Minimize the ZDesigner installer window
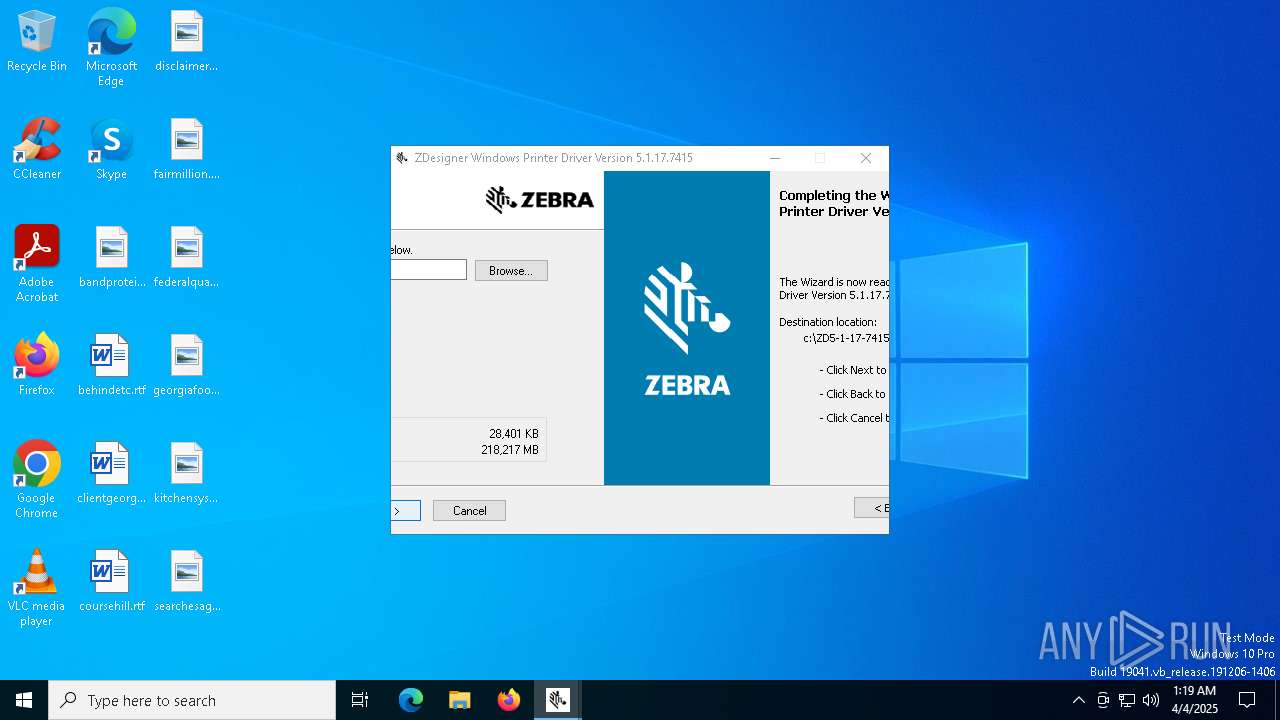1280x720 pixels. point(774,158)
